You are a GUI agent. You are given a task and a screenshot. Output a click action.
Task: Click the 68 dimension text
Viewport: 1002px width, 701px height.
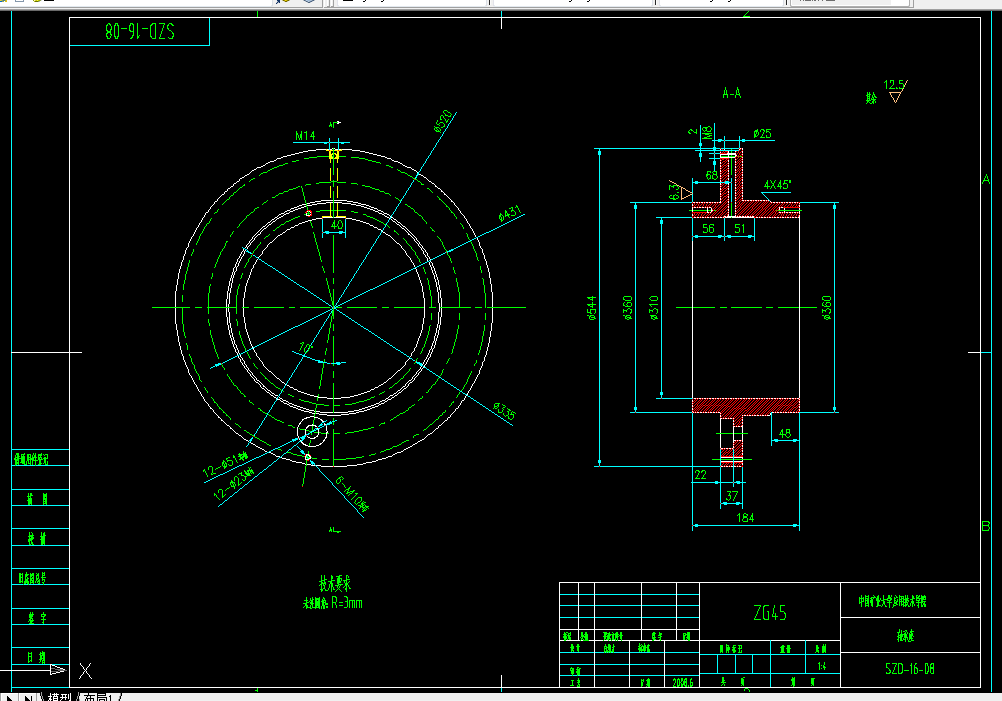click(x=712, y=175)
